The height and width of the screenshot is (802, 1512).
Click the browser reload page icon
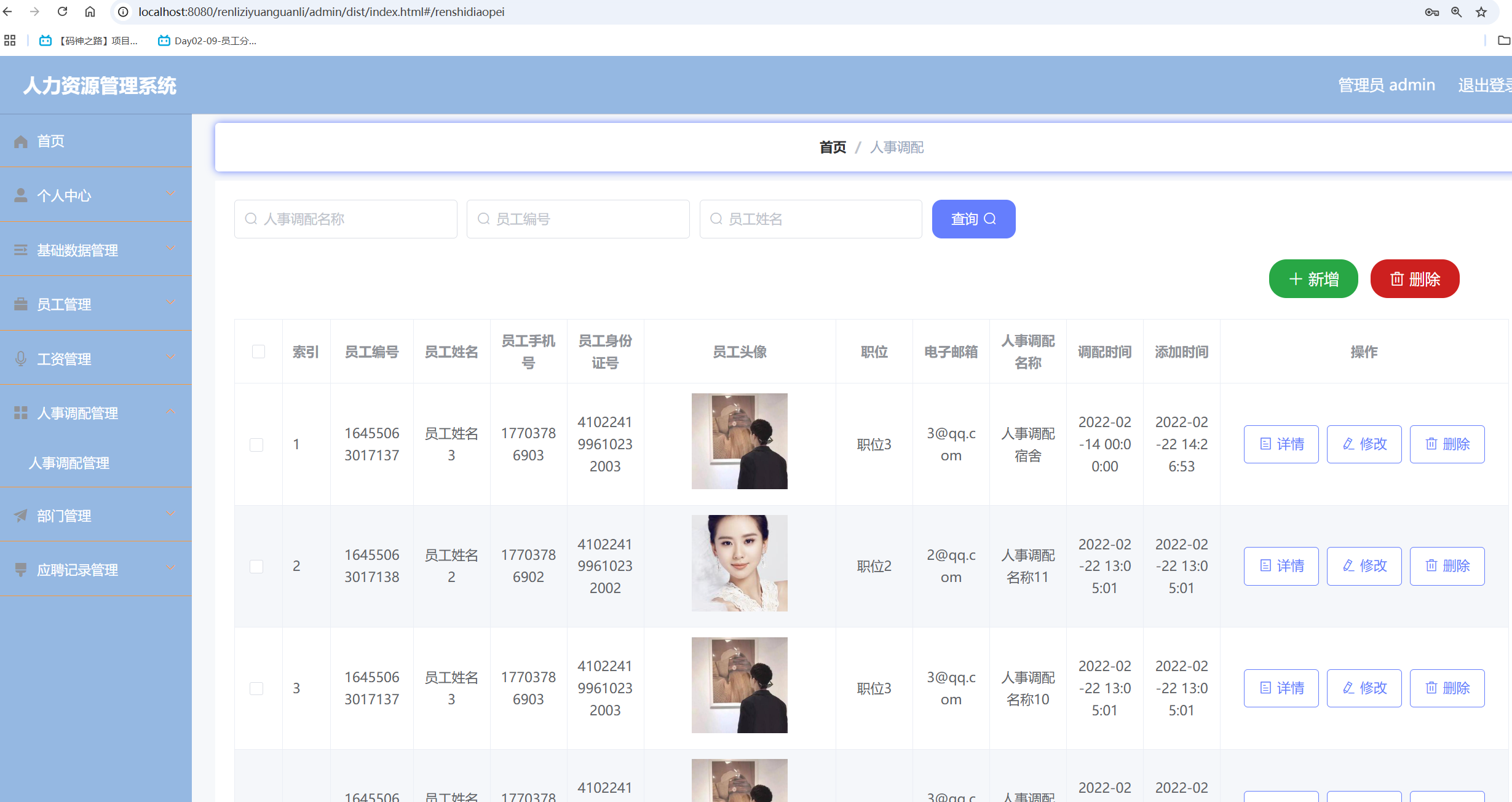(x=62, y=12)
